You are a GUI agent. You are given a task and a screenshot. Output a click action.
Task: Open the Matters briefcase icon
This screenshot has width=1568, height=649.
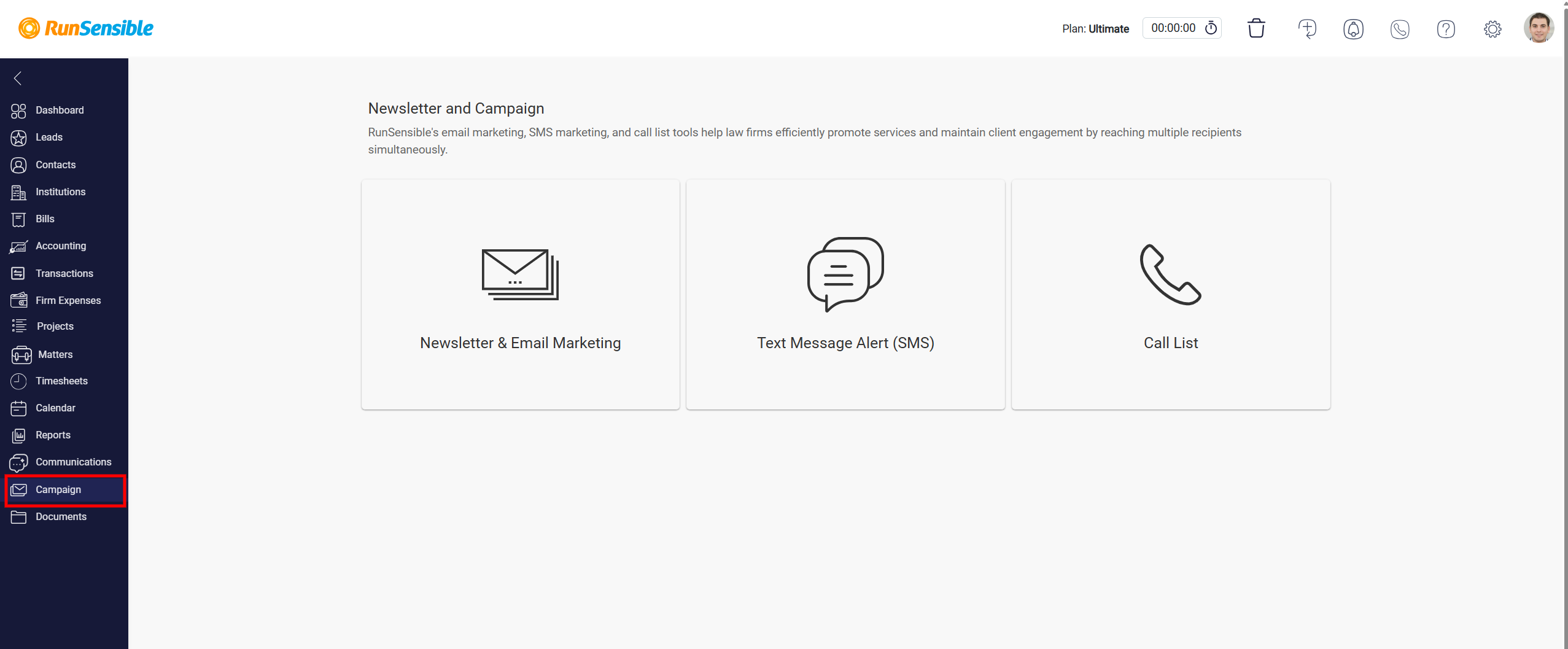tap(21, 354)
